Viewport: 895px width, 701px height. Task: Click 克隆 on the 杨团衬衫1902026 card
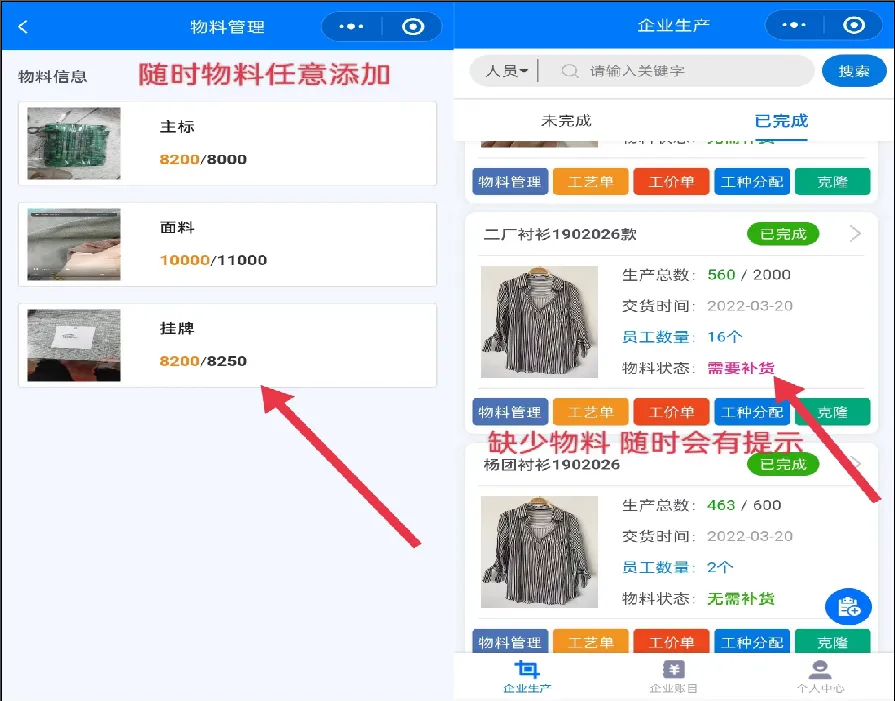(x=833, y=642)
